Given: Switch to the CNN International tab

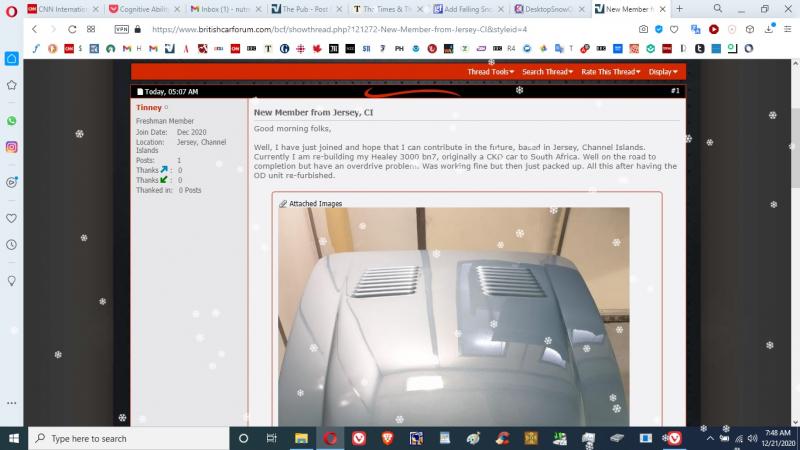Looking at the screenshot, I should pos(60,8).
